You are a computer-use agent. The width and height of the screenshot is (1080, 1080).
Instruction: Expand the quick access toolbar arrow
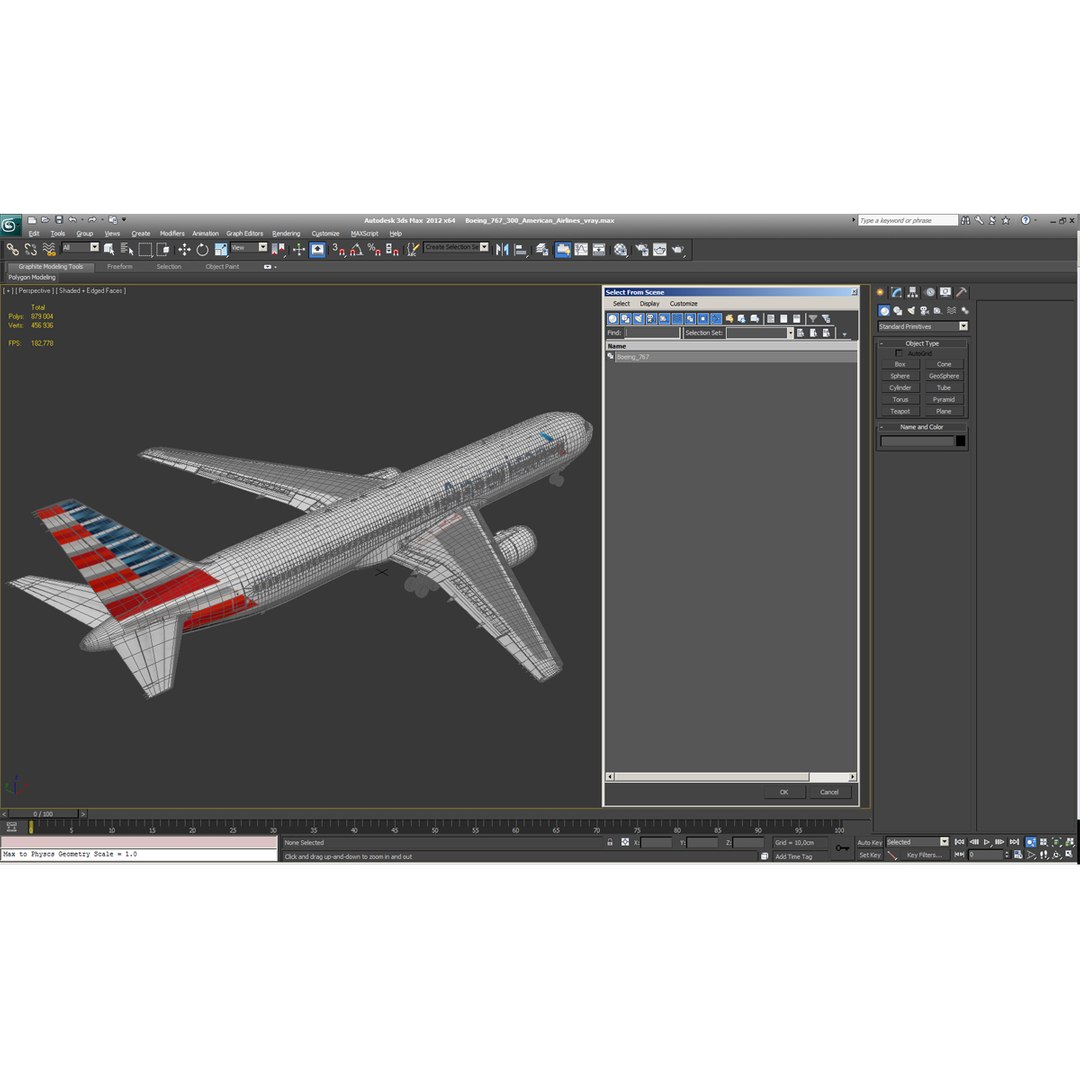click(124, 220)
